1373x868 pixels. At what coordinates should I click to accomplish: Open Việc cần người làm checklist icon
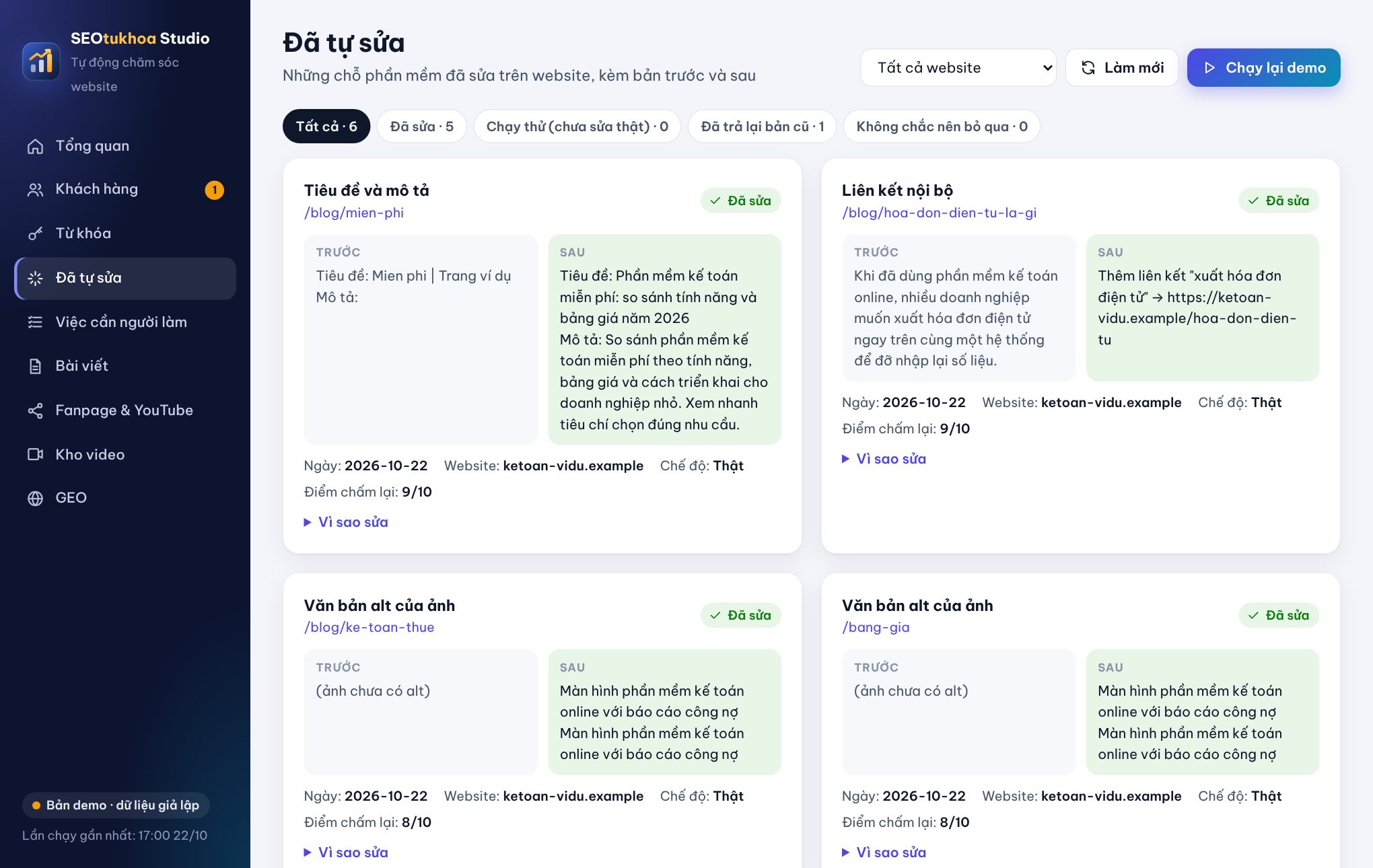pyautogui.click(x=35, y=322)
